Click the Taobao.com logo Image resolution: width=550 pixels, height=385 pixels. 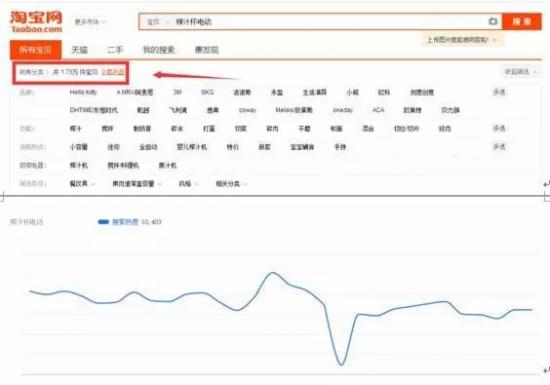tap(36, 22)
